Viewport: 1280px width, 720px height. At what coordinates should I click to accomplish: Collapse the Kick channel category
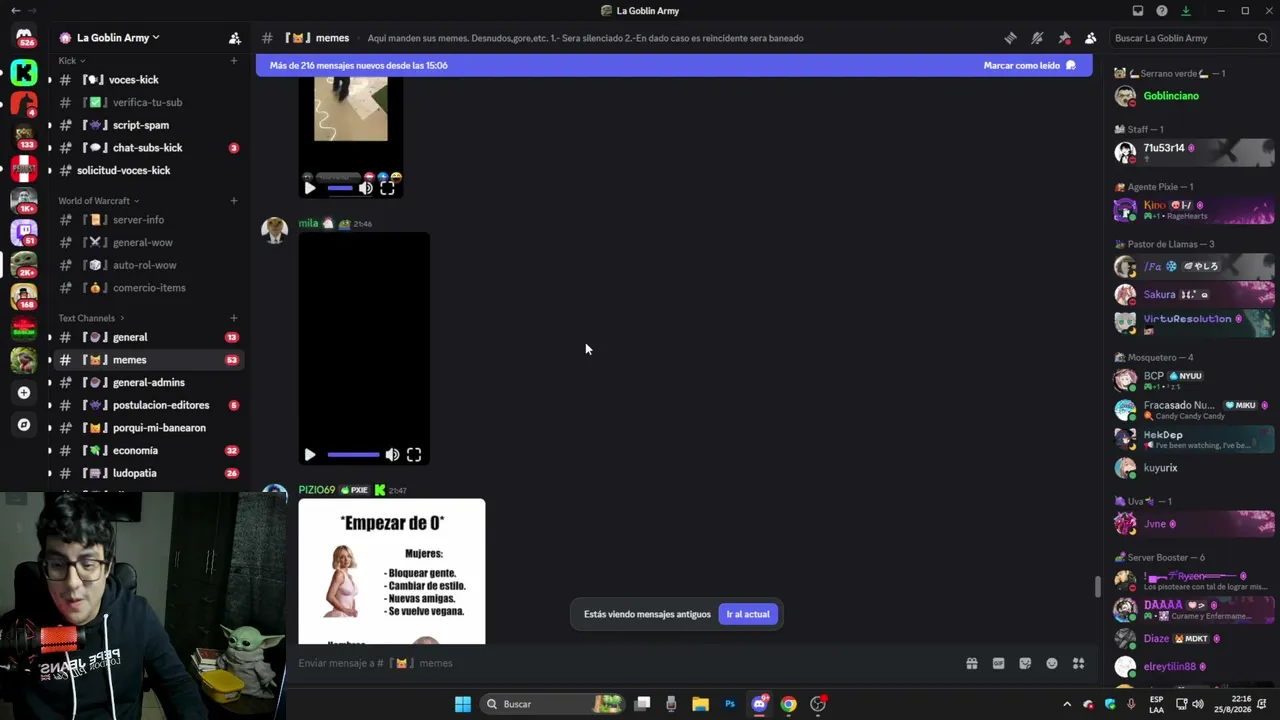click(71, 61)
